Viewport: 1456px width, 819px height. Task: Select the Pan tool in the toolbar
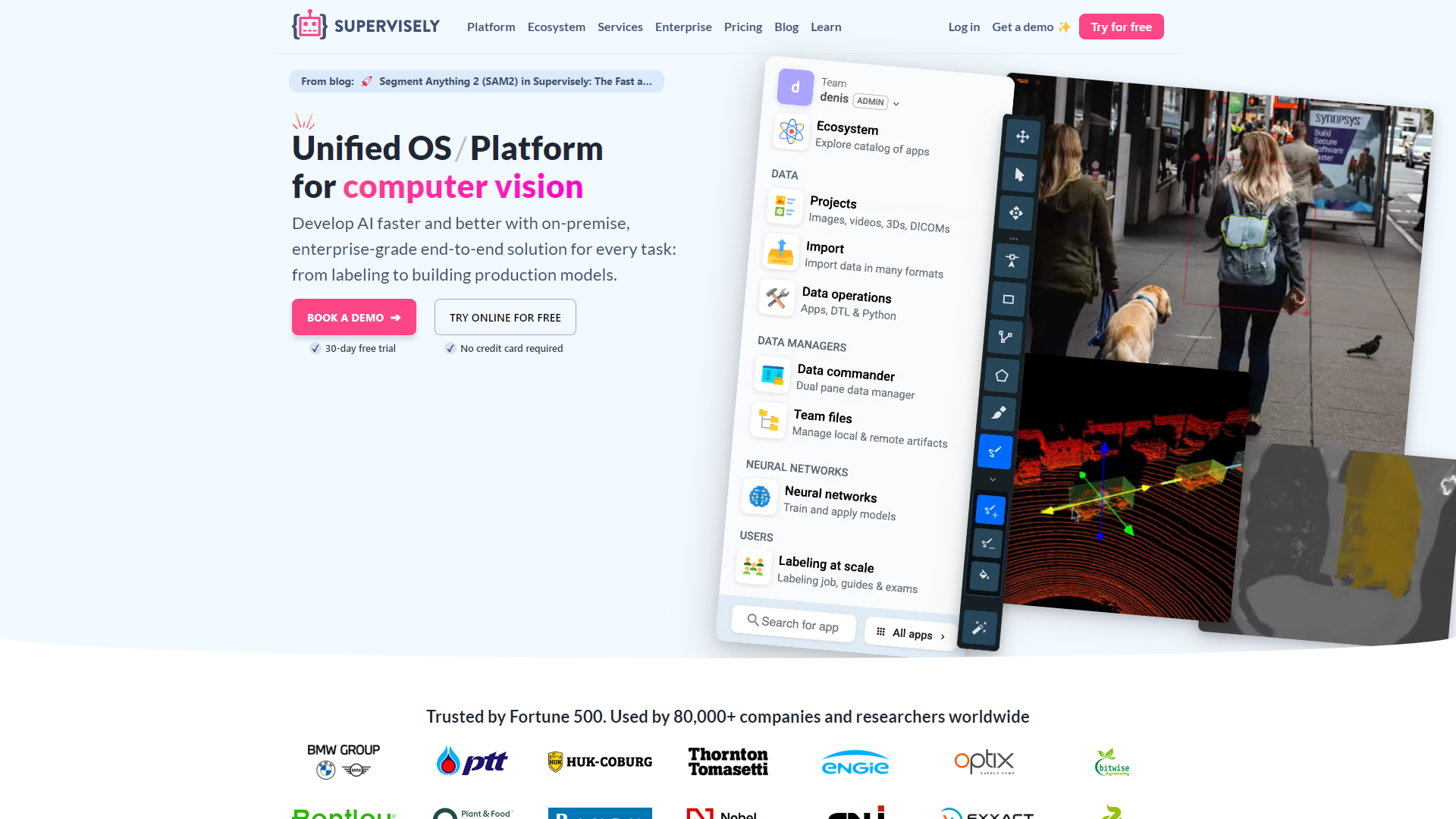pos(1021,137)
